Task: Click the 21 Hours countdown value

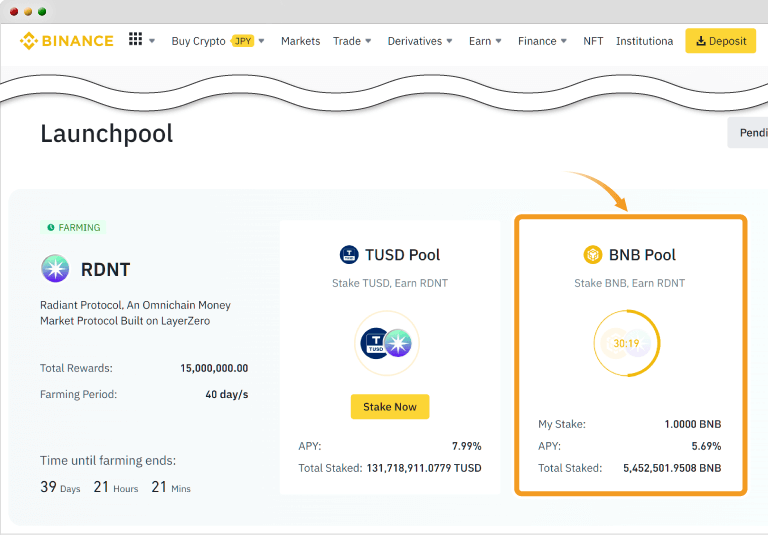Action: pyautogui.click(x=116, y=487)
